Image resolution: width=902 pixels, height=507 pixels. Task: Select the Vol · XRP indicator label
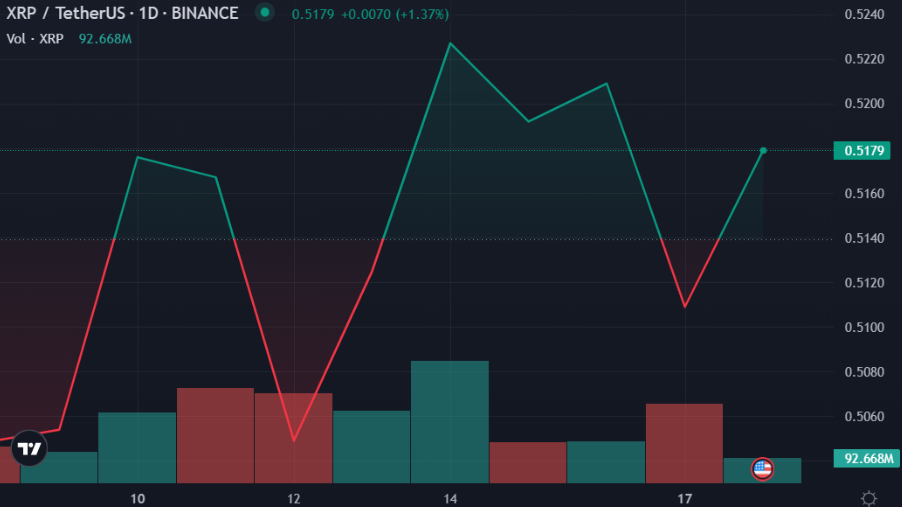(x=35, y=39)
